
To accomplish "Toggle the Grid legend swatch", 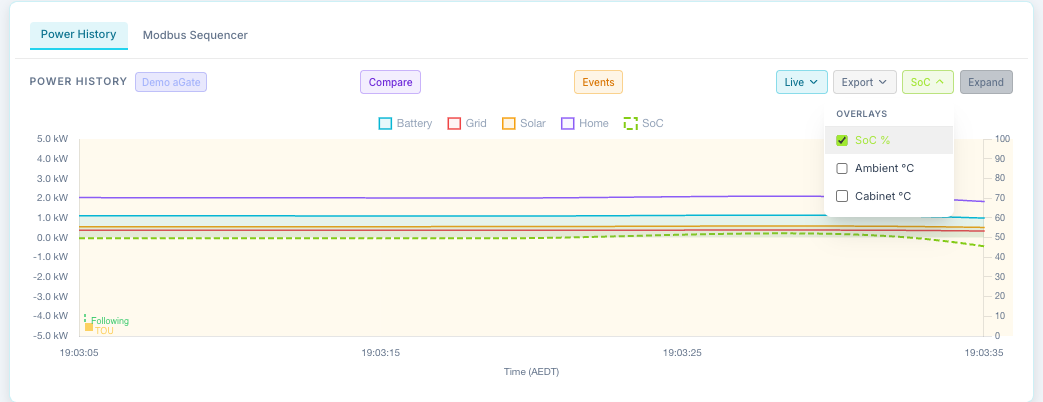I will [x=454, y=123].
